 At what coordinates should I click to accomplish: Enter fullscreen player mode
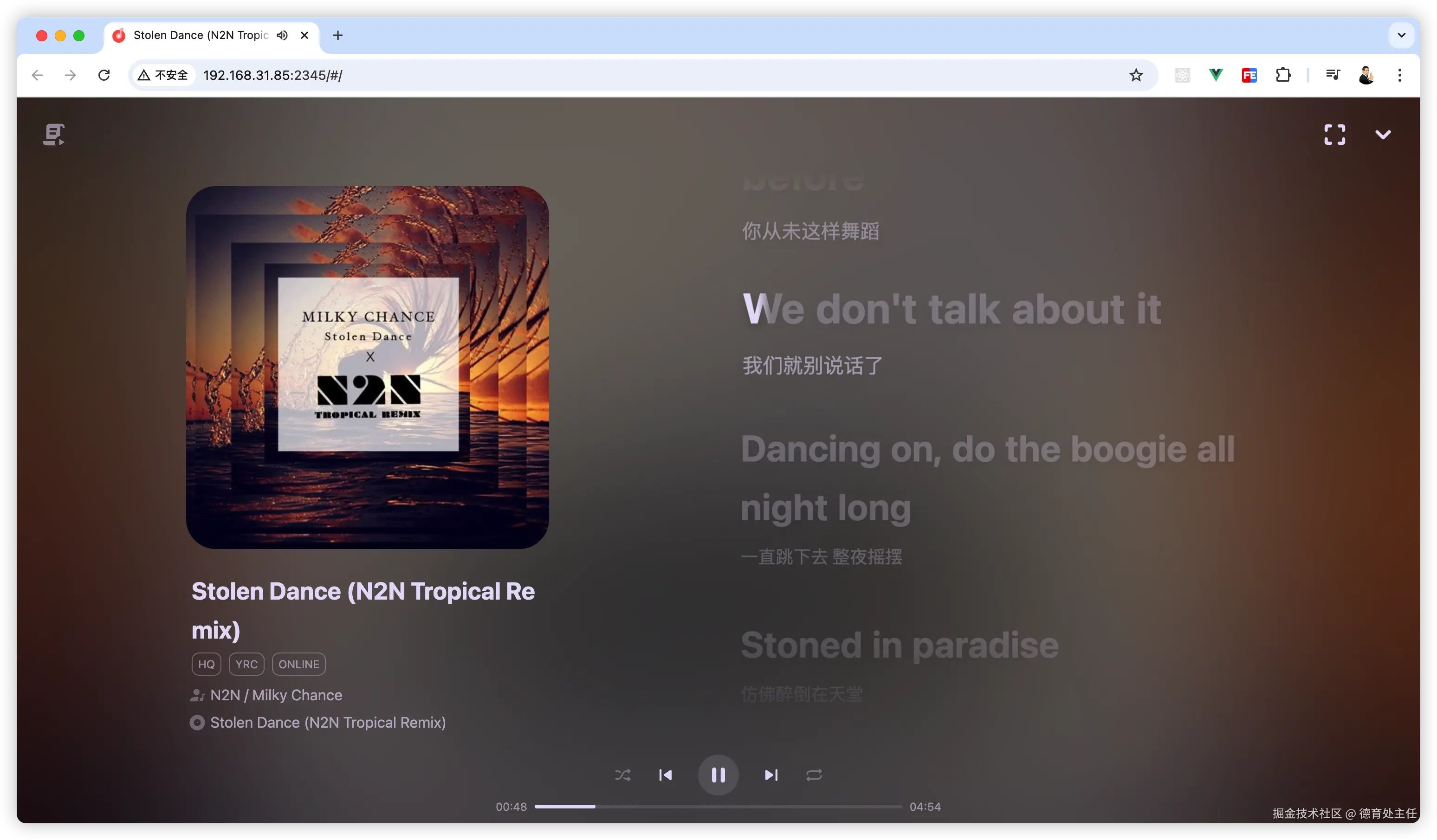(x=1334, y=135)
